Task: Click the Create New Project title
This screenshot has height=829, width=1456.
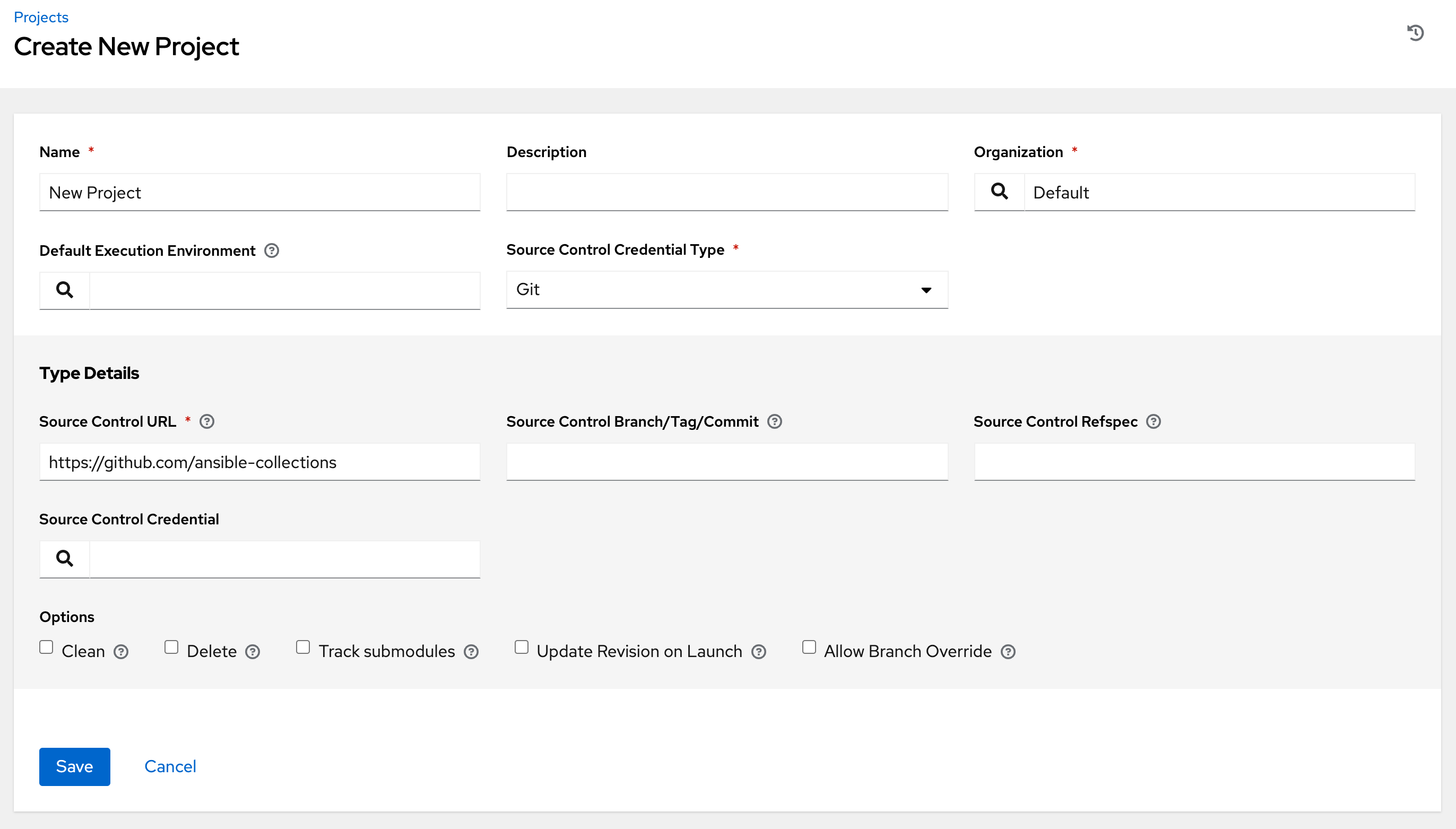Action: (x=126, y=47)
